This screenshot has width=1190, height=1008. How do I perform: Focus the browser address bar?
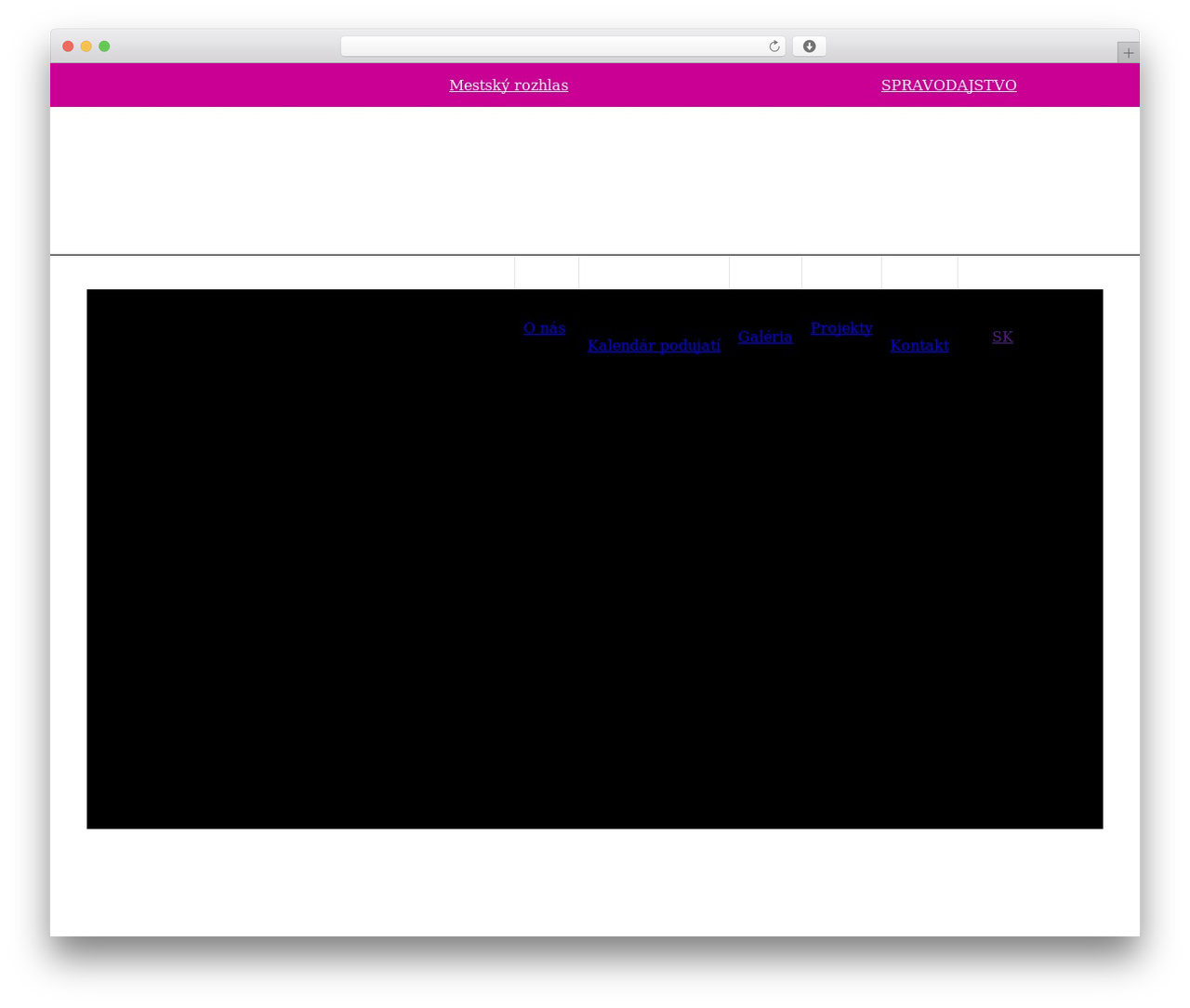click(563, 46)
